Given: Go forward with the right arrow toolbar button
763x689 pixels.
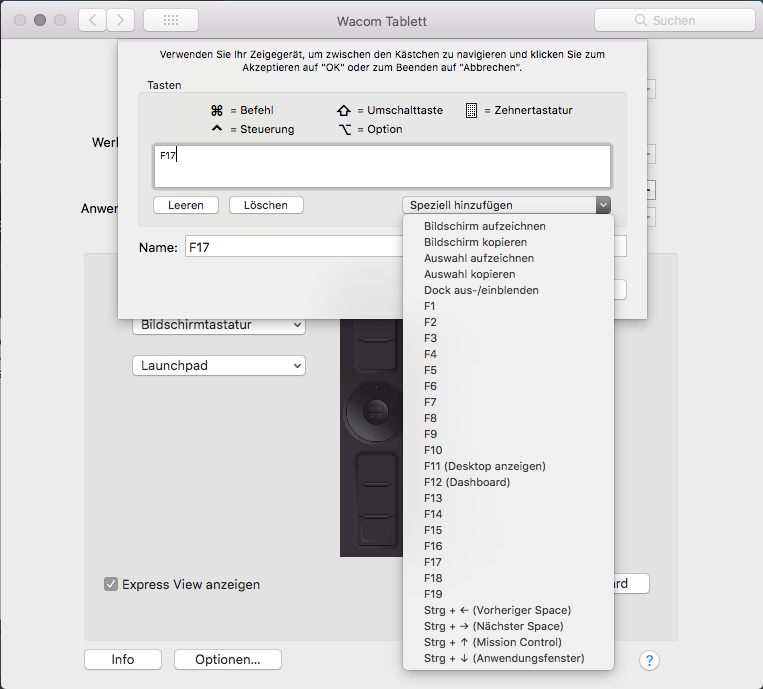Looking at the screenshot, I should [x=120, y=20].
